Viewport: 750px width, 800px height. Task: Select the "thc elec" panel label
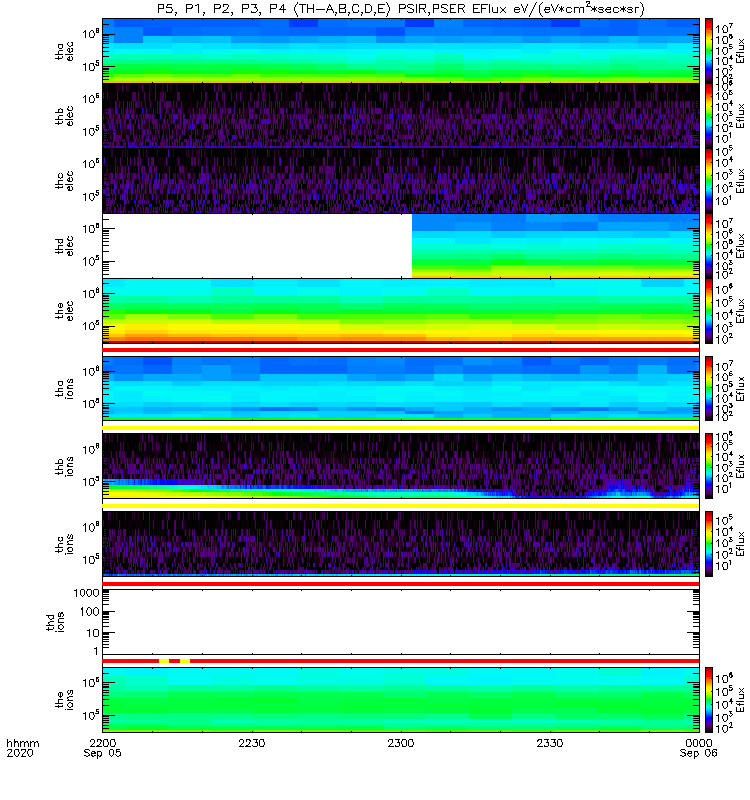[65, 181]
